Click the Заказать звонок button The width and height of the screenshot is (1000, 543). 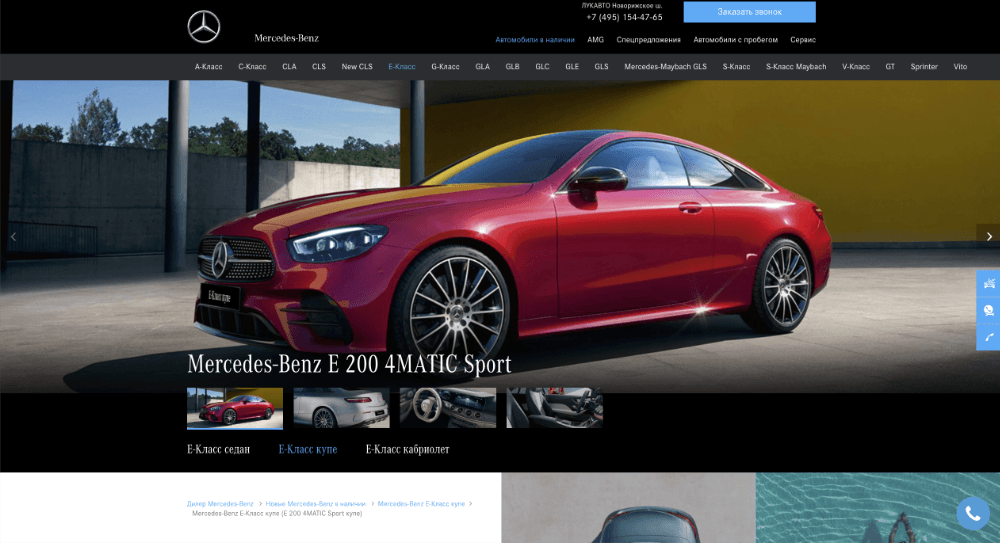click(749, 12)
